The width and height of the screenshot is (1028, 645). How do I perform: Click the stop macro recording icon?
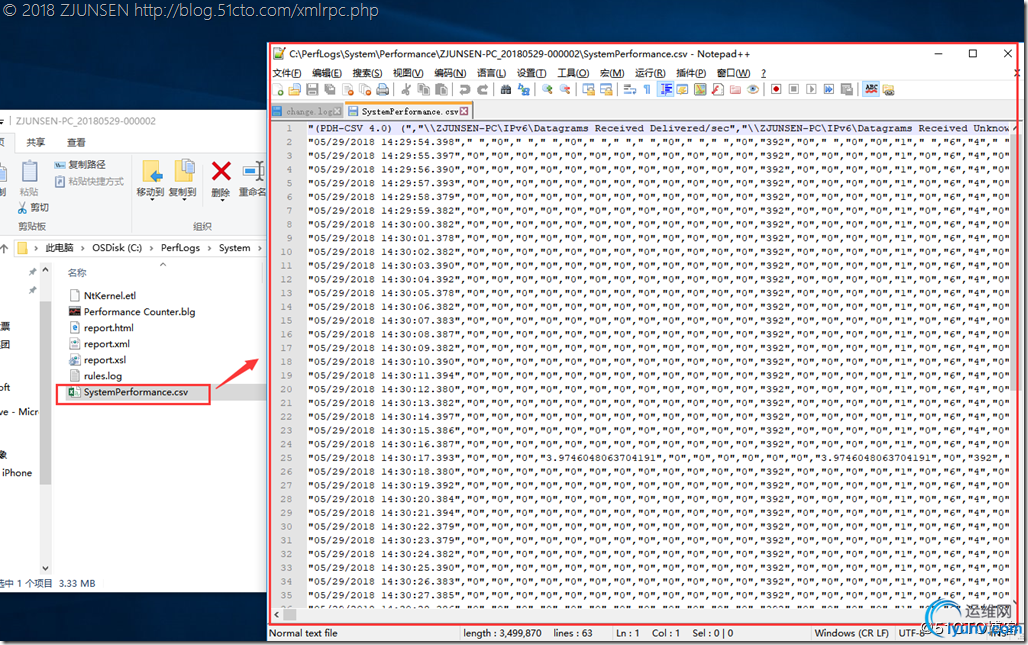pyautogui.click(x=794, y=90)
